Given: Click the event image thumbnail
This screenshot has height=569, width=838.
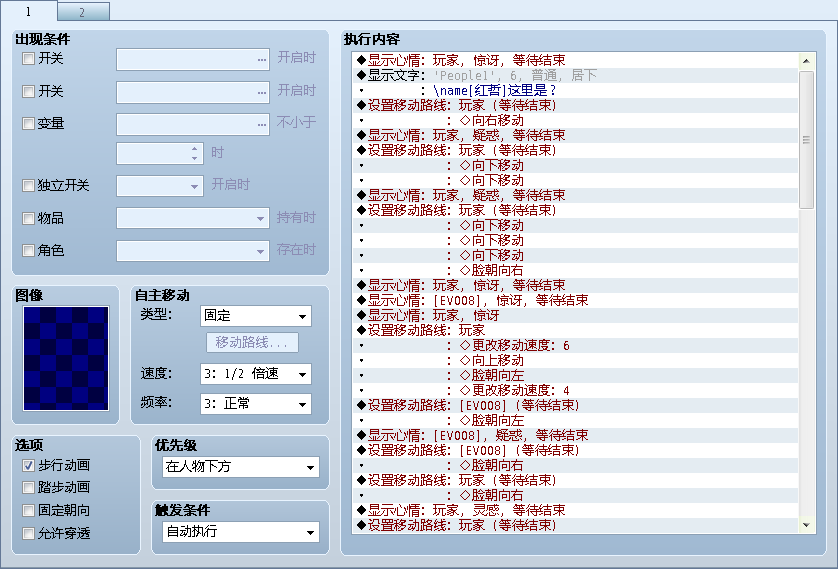Looking at the screenshot, I should point(66,358).
